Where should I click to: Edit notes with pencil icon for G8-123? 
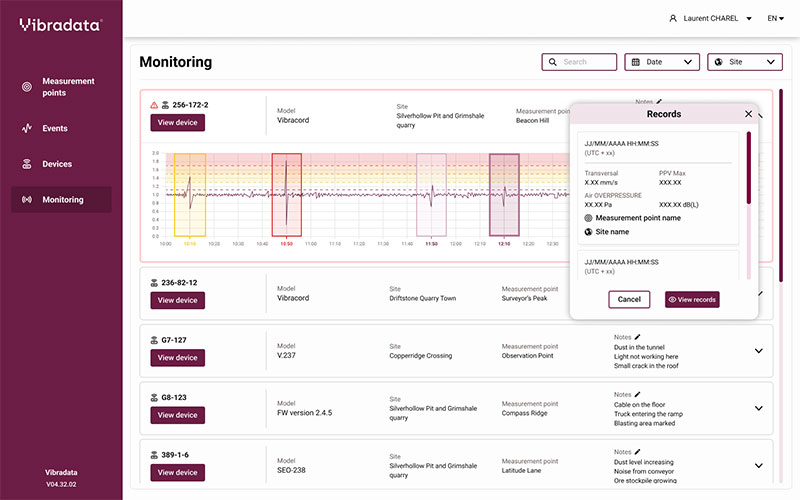(x=637, y=394)
